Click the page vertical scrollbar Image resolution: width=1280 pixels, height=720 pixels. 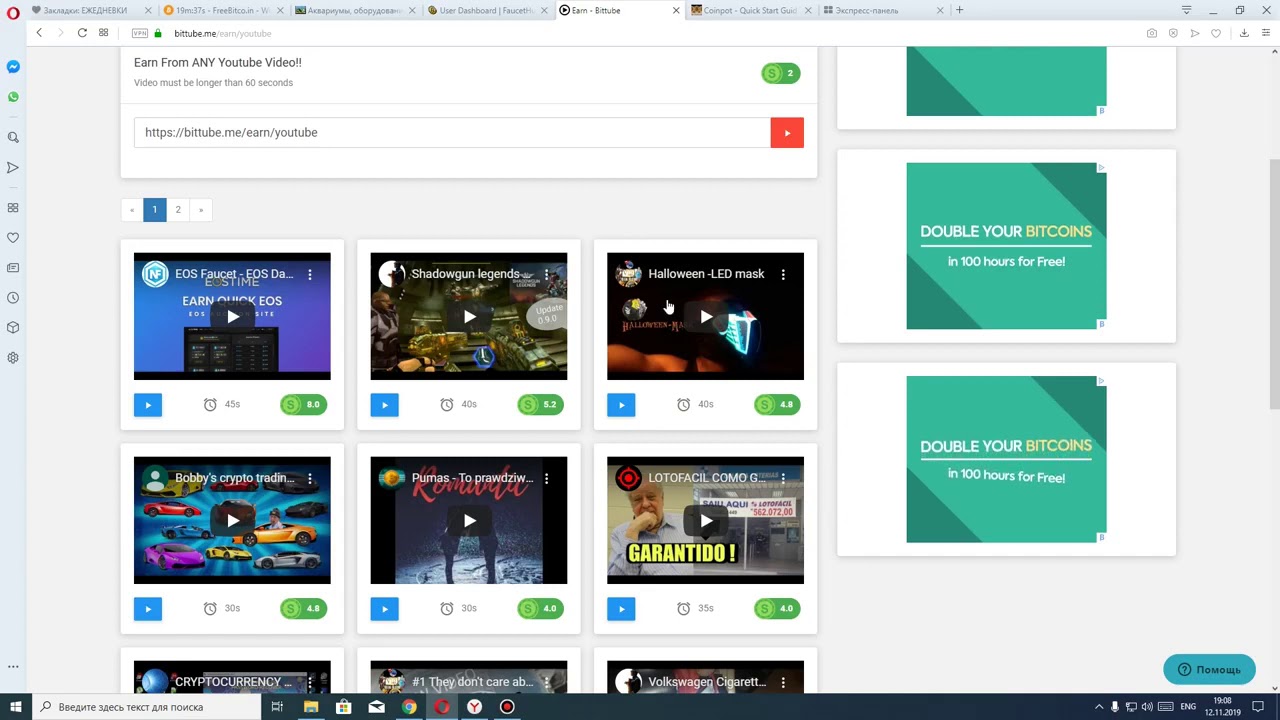1273,284
